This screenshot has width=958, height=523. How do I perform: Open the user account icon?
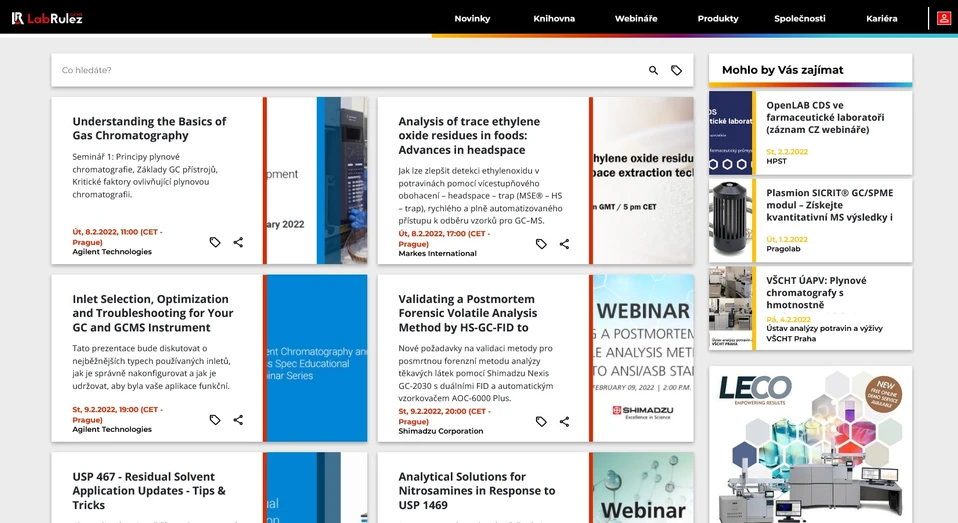coord(943,18)
